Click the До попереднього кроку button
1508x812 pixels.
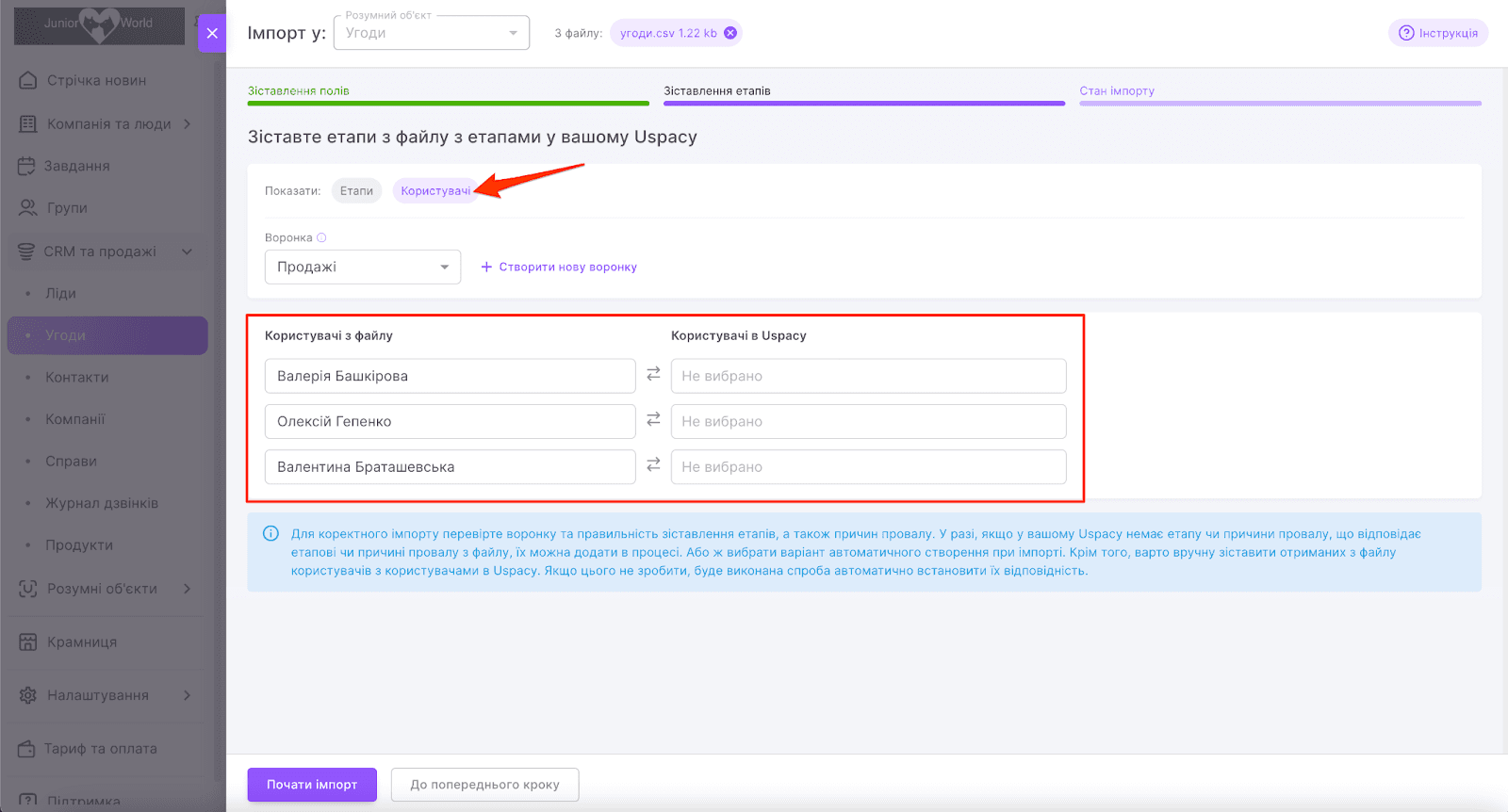tap(484, 785)
